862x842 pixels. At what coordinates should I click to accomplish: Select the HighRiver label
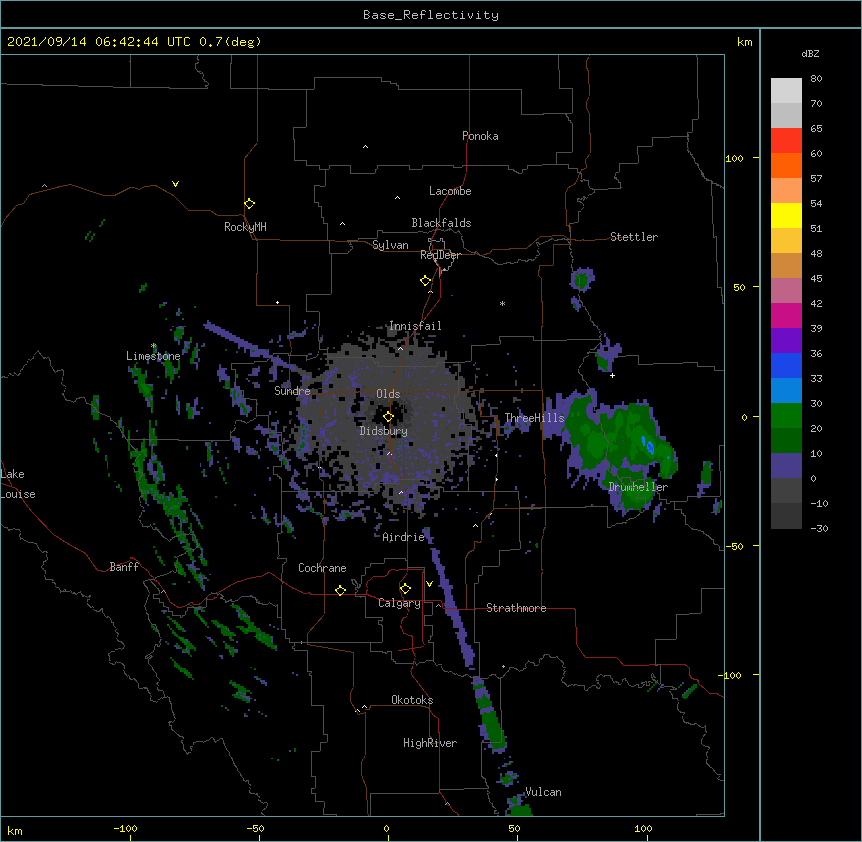click(430, 743)
